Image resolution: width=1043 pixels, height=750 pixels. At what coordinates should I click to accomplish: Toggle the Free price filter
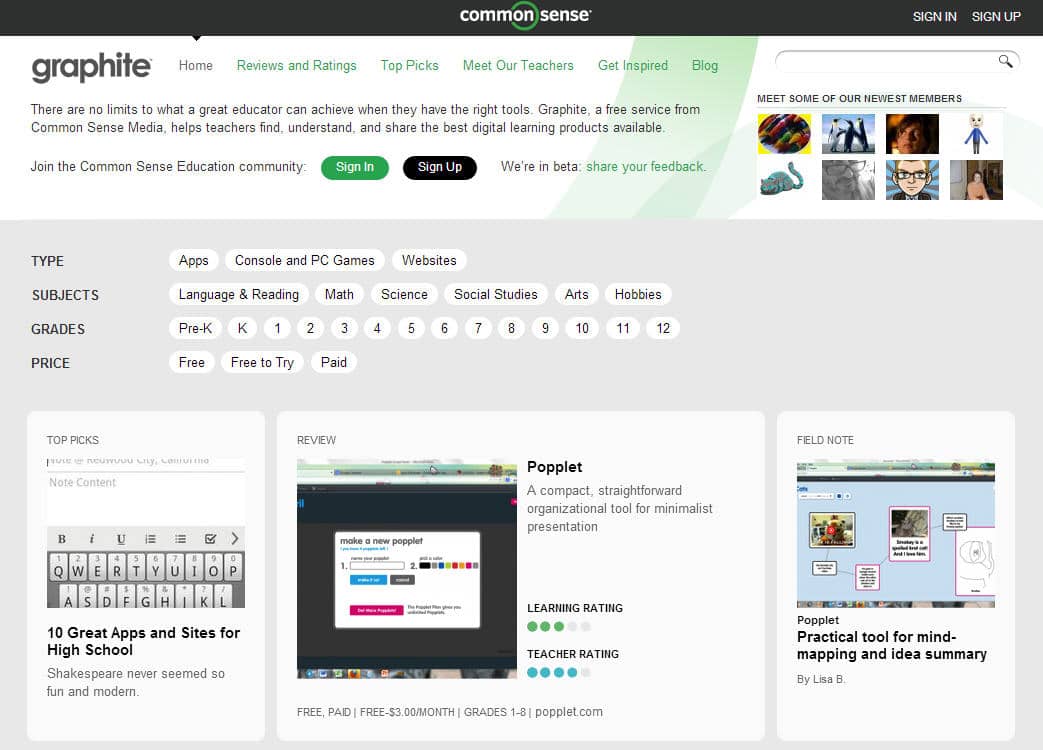(191, 362)
